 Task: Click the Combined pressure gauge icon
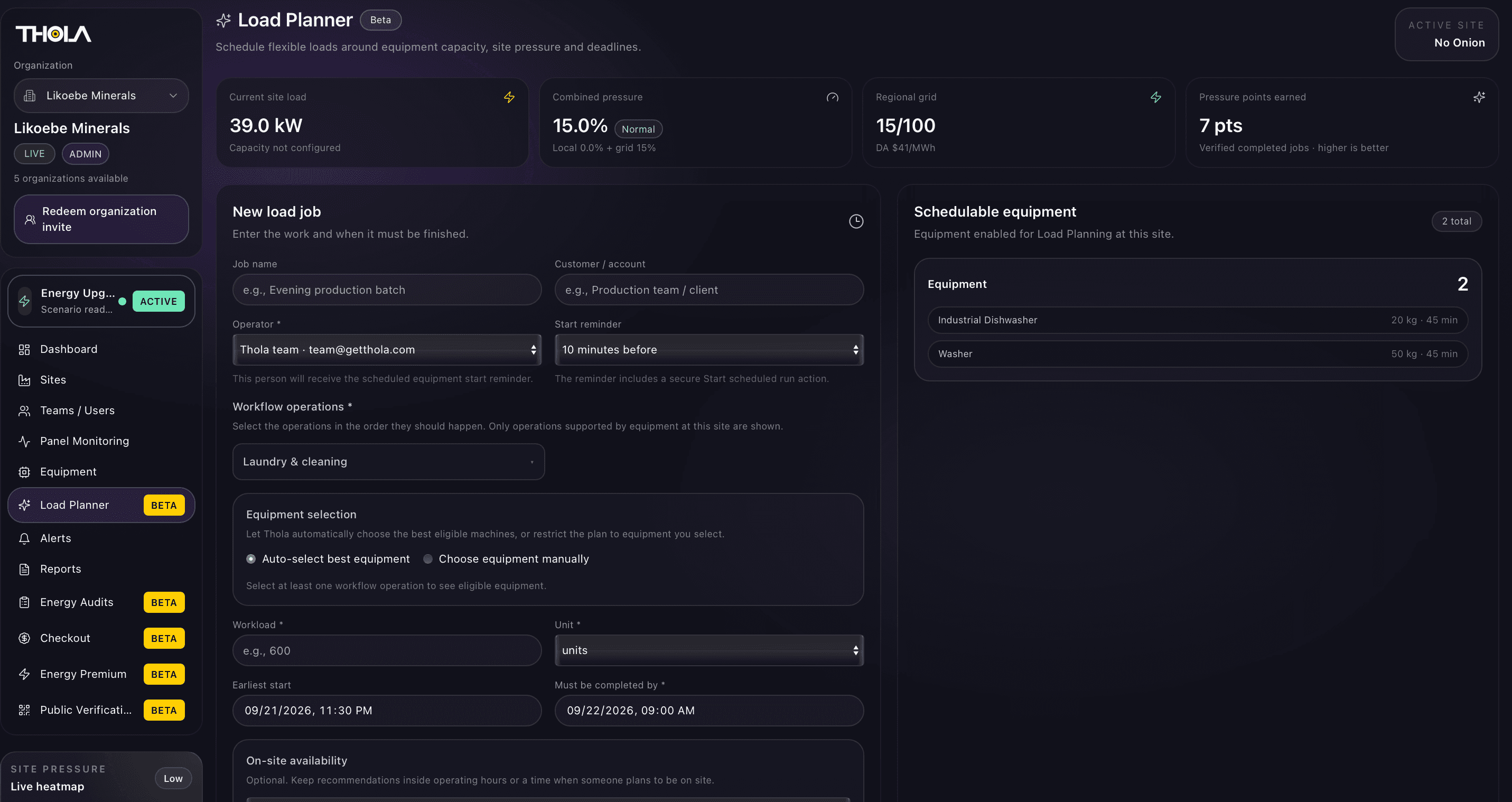[832, 97]
